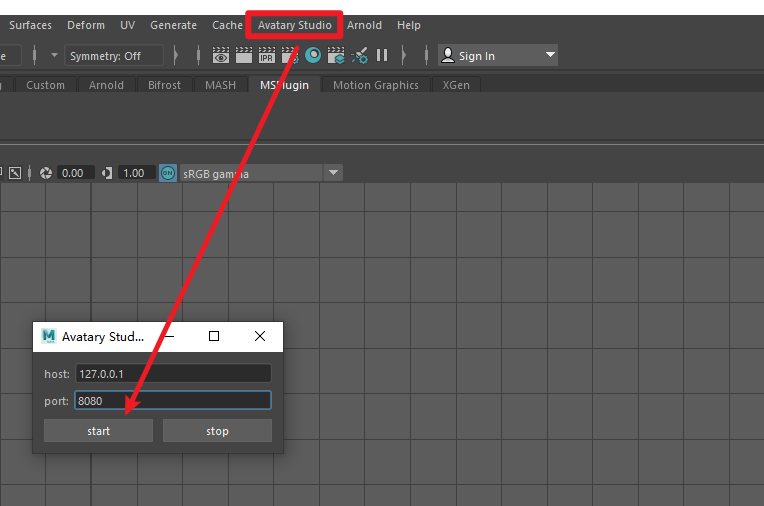Image resolution: width=764 pixels, height=506 pixels.
Task: Toggle the viewport image plane icon
Action: pyautogui.click(x=15, y=173)
